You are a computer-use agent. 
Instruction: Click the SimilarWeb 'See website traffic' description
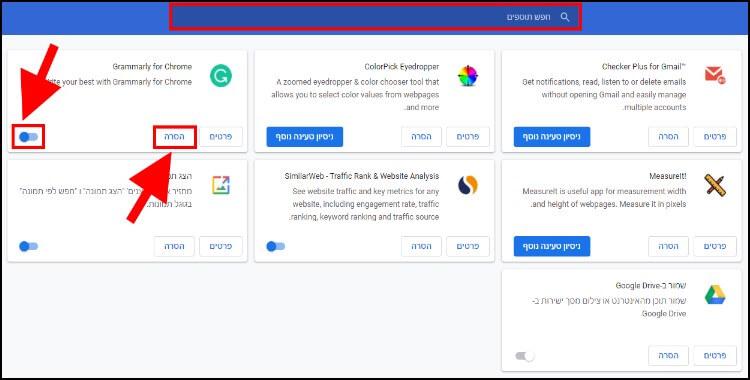click(364, 204)
